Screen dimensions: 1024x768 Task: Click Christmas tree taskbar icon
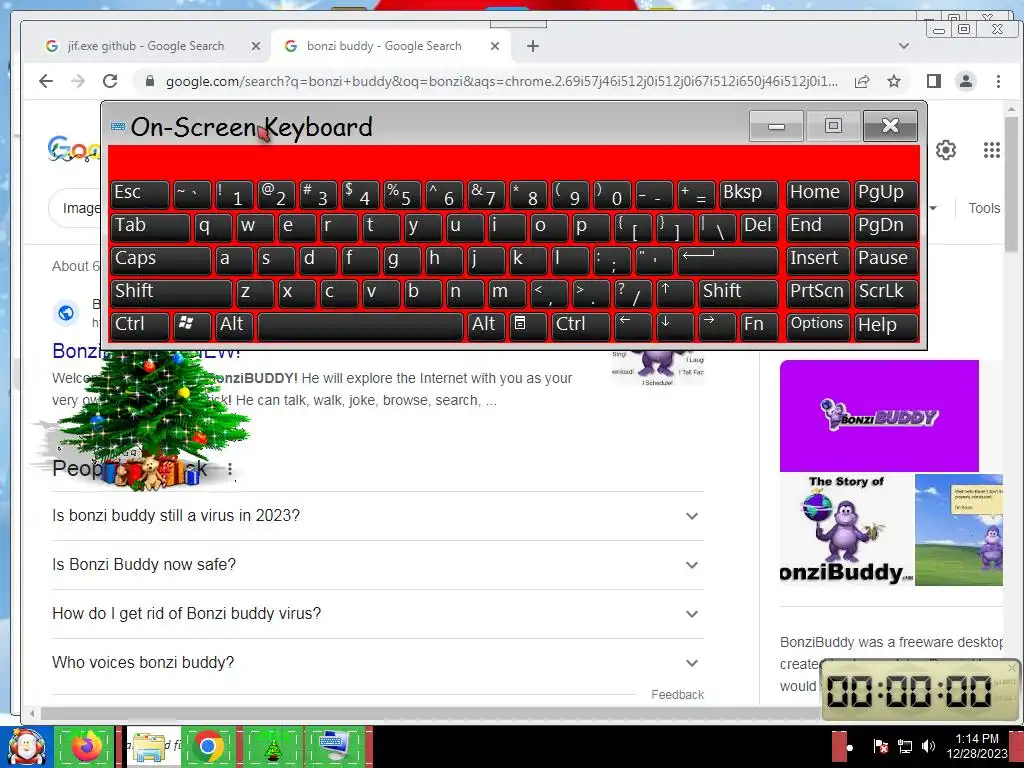[x=272, y=746]
